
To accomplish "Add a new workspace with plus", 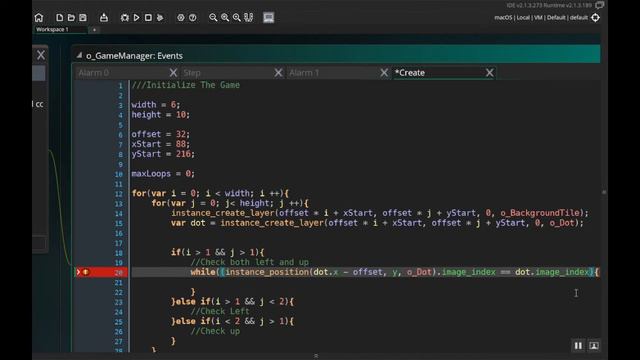I will 94,30.
